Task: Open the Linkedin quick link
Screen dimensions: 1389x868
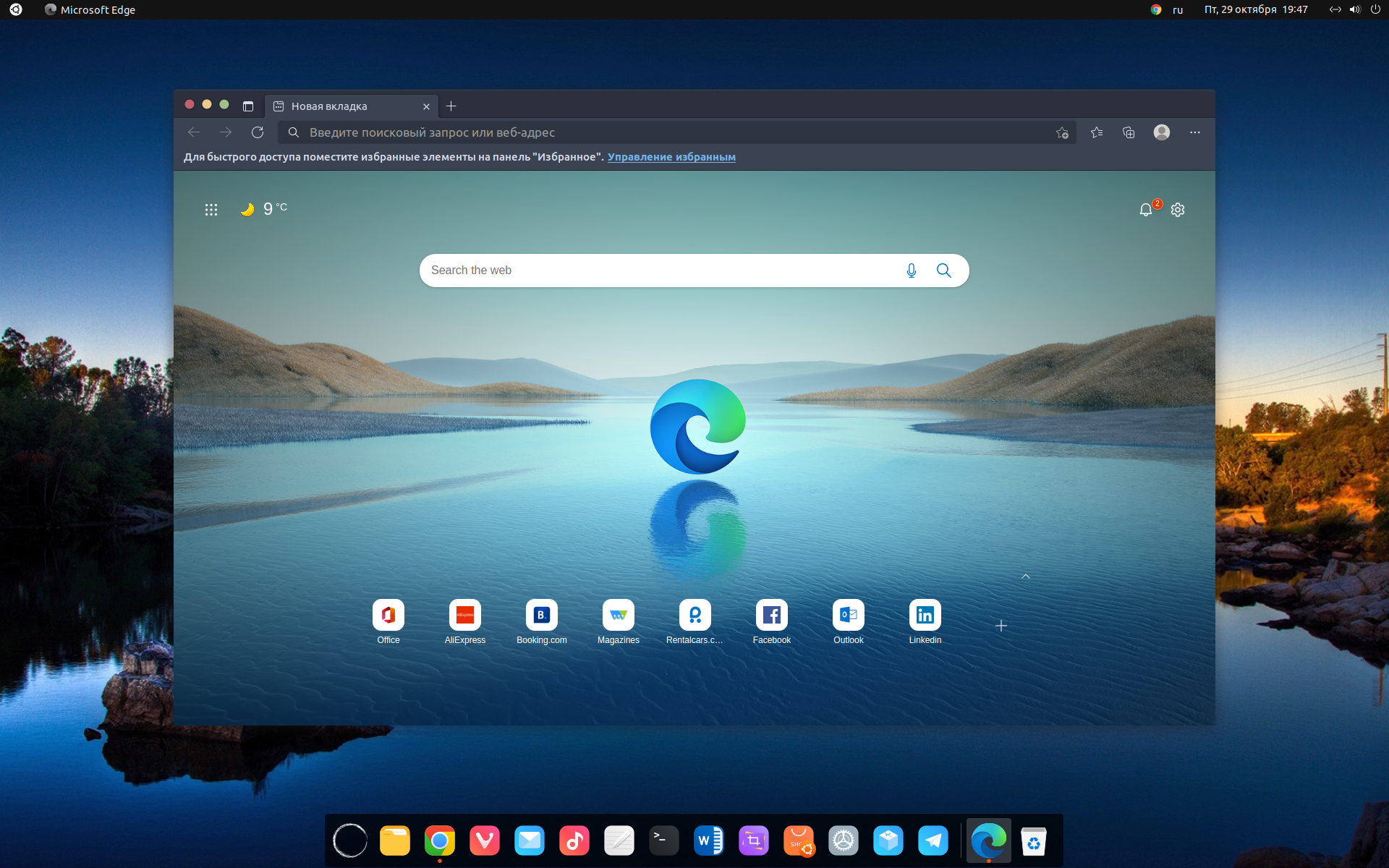Action: 925,622
